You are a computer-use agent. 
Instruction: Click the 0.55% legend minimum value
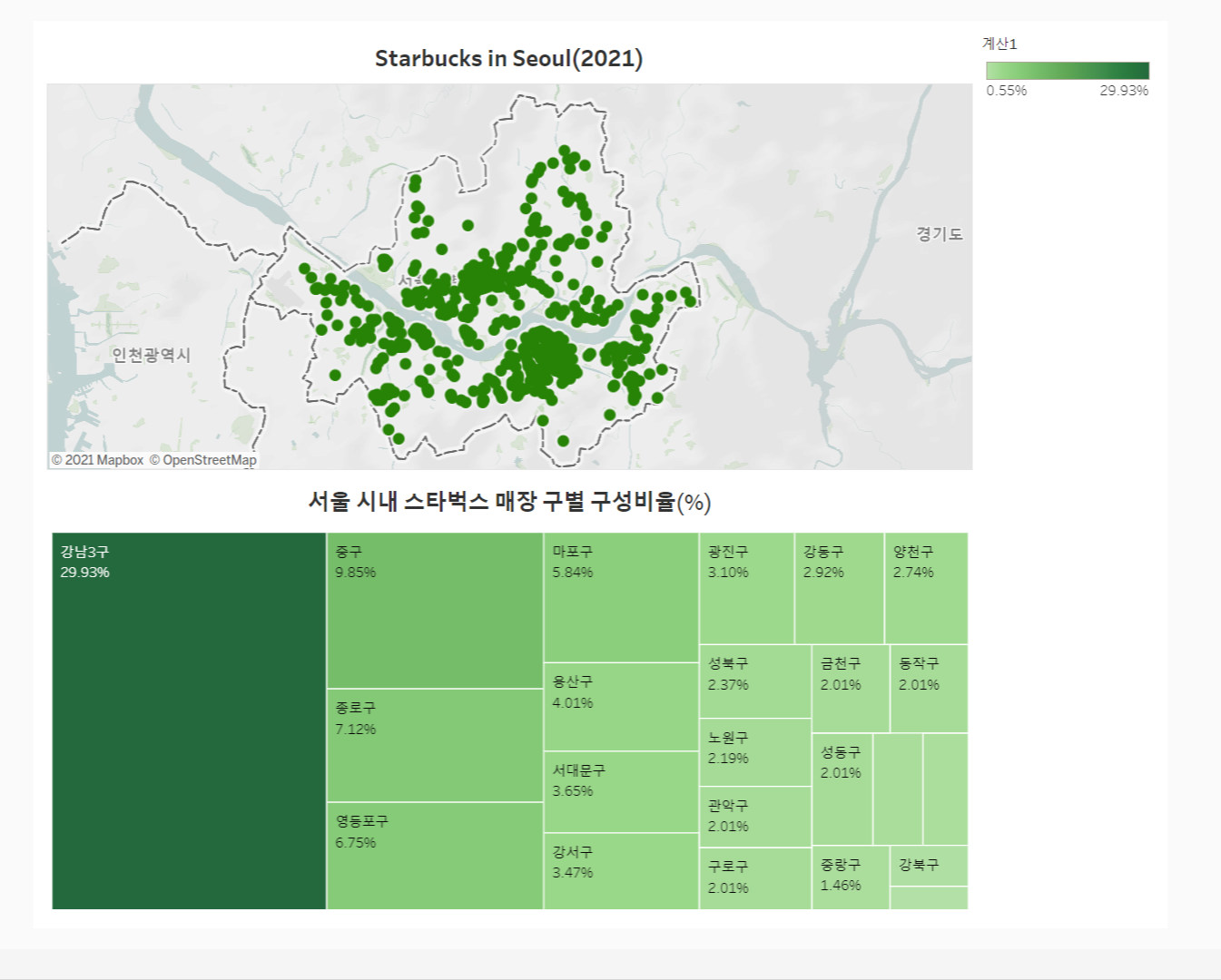[x=1007, y=91]
